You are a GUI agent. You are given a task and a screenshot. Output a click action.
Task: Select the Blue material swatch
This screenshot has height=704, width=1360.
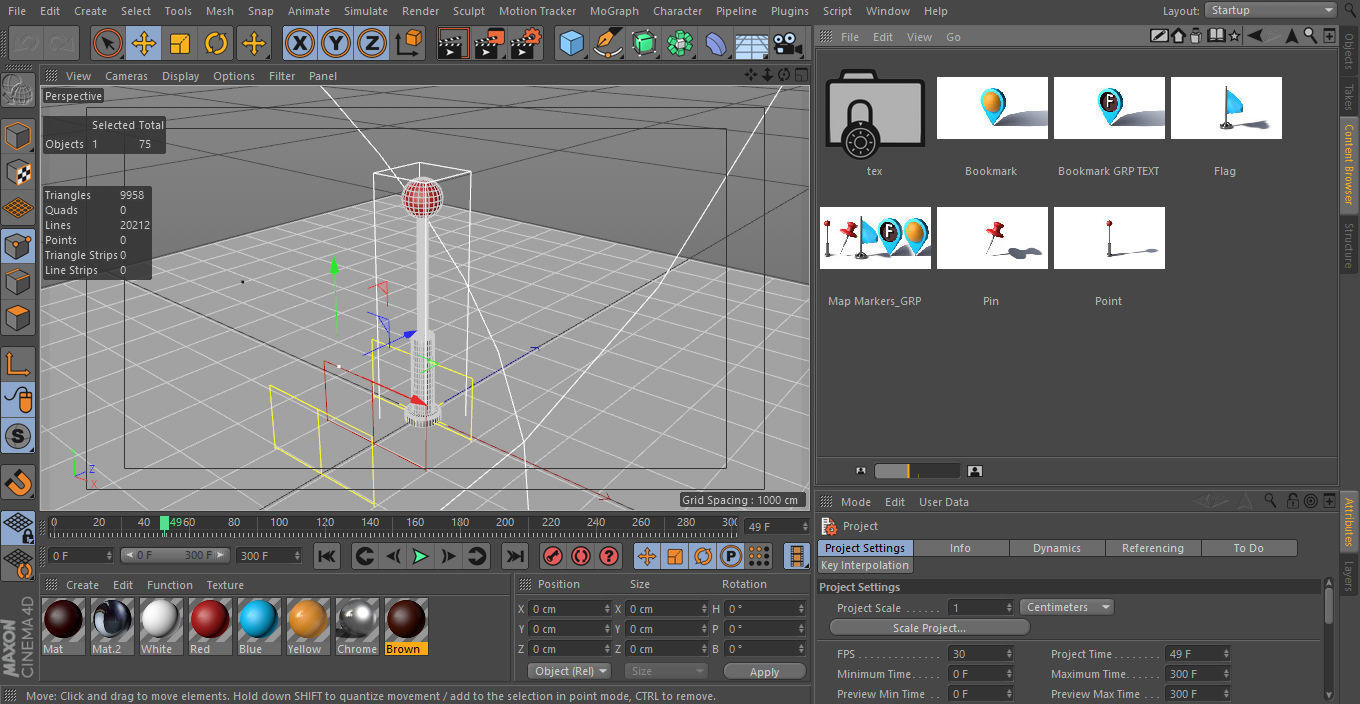coord(258,627)
